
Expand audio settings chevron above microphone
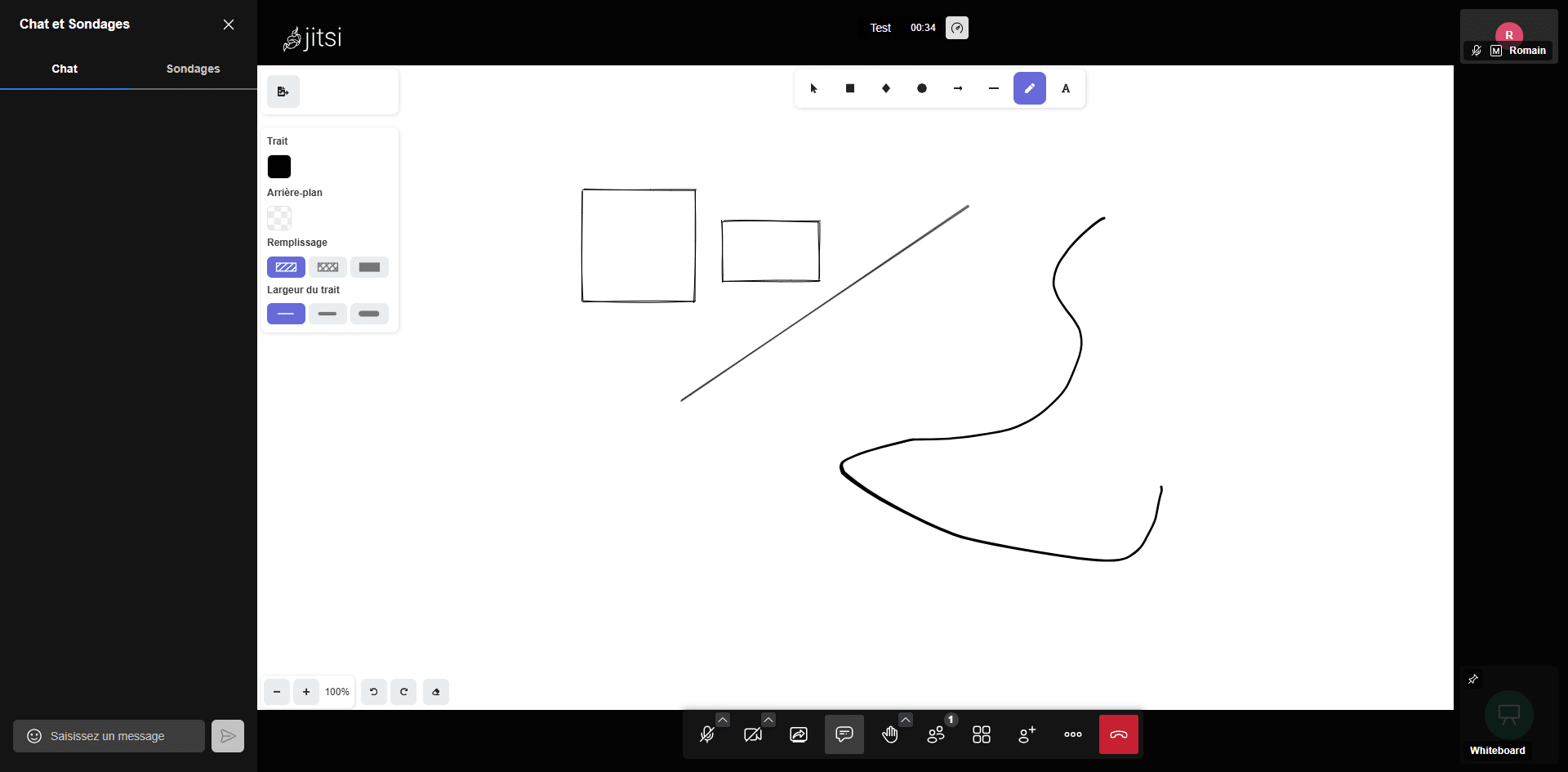(x=723, y=720)
